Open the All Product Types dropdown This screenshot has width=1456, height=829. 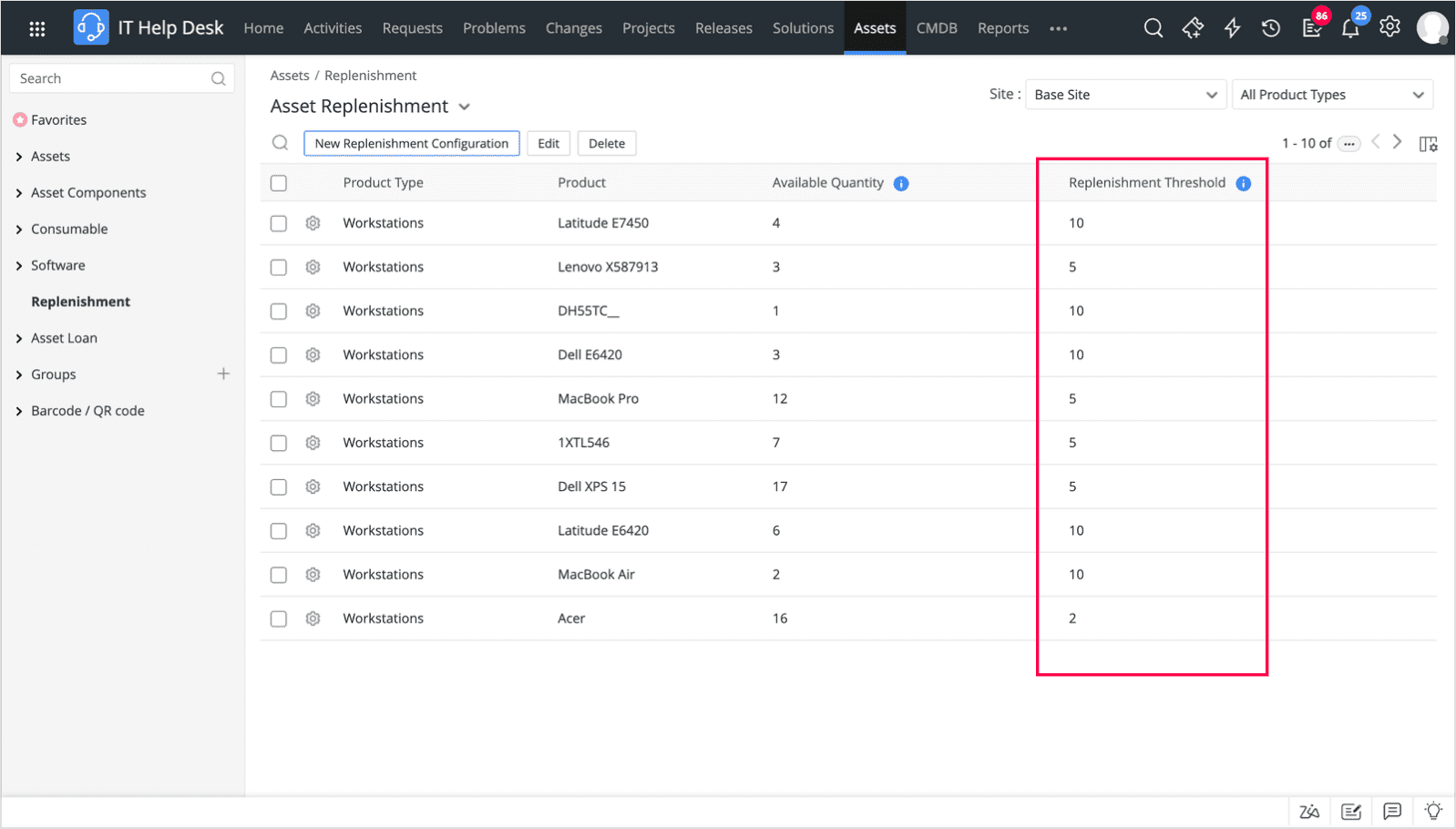(1331, 95)
